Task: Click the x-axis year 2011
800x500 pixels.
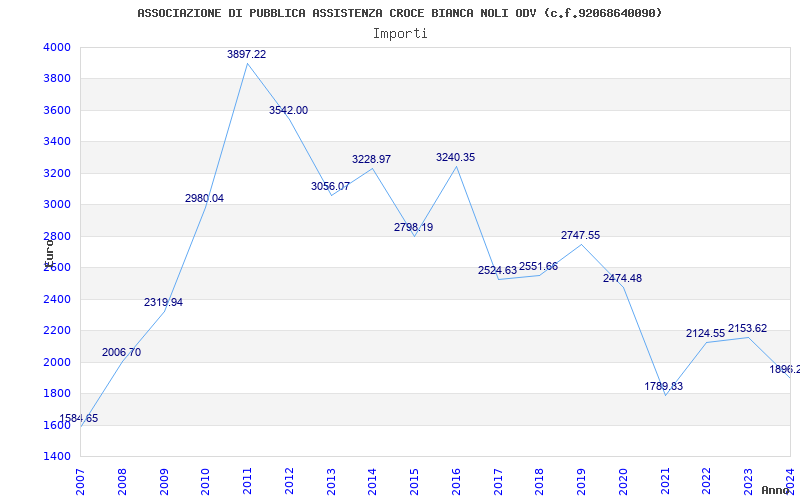Action: 247,482
